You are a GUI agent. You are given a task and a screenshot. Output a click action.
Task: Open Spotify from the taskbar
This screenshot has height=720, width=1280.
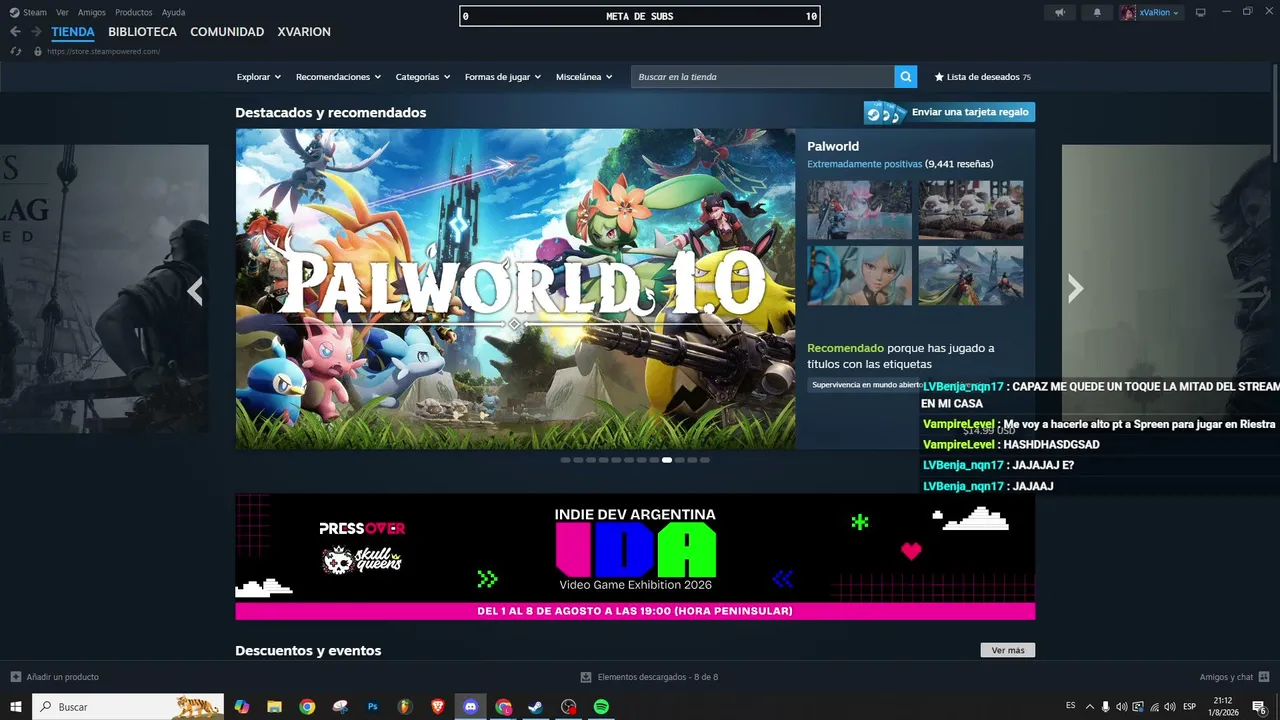[x=601, y=707]
